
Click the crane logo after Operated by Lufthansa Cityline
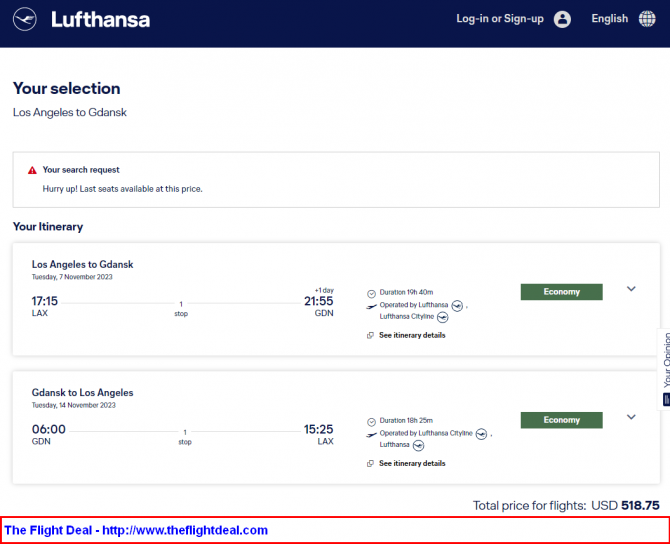pos(482,434)
